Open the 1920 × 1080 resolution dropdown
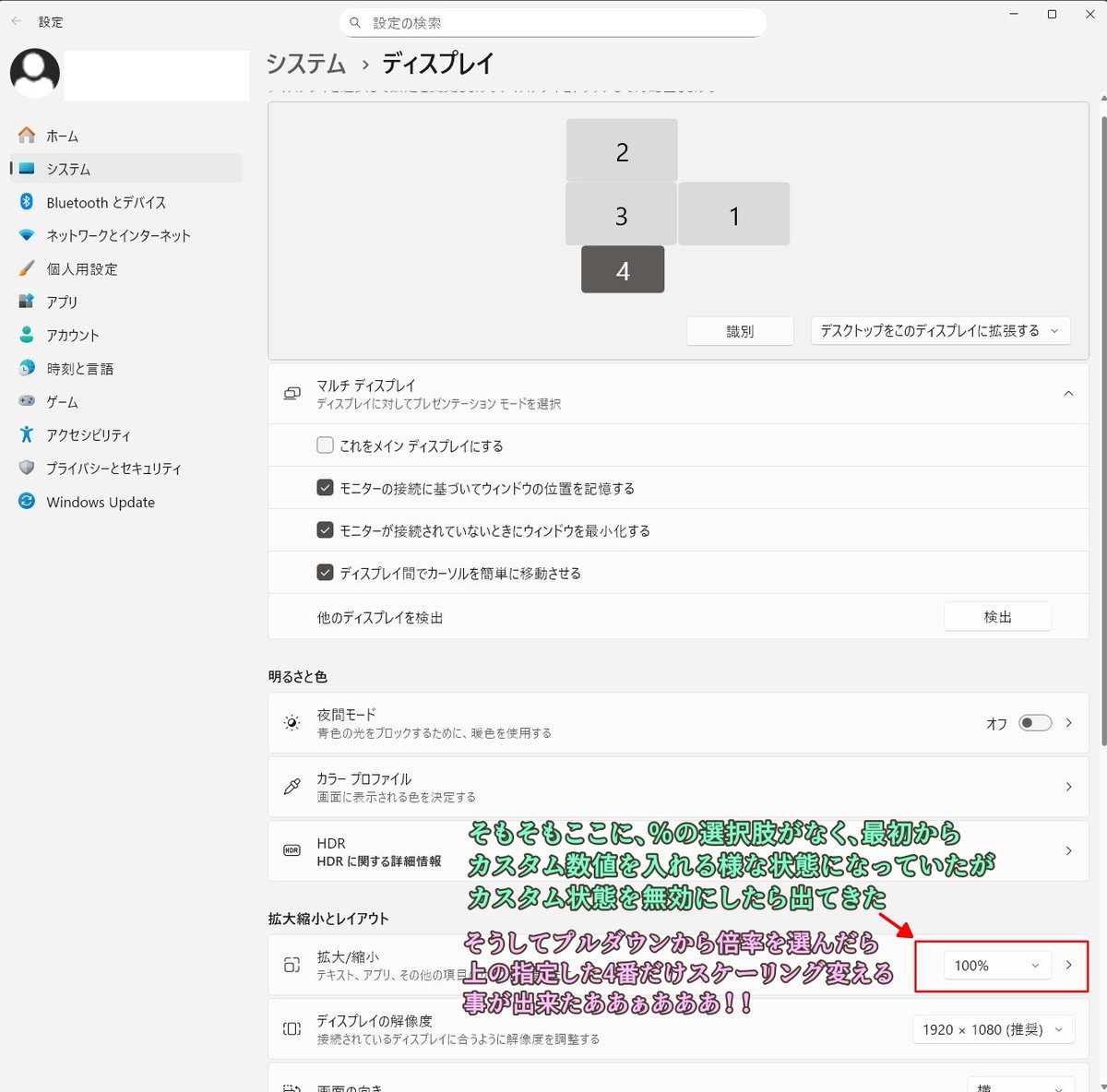This screenshot has height=1092, width=1107. coord(994,1029)
